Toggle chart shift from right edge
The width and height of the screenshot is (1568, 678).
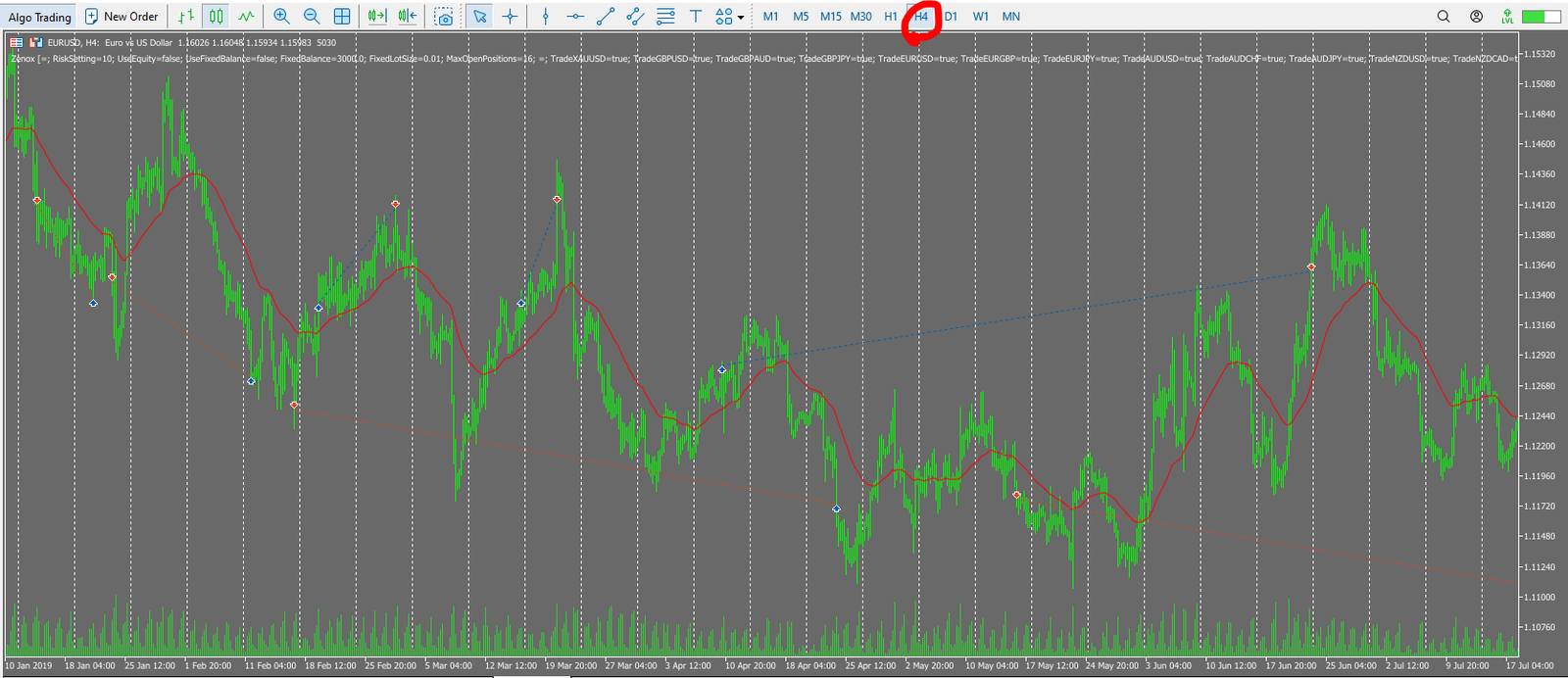click(x=408, y=17)
